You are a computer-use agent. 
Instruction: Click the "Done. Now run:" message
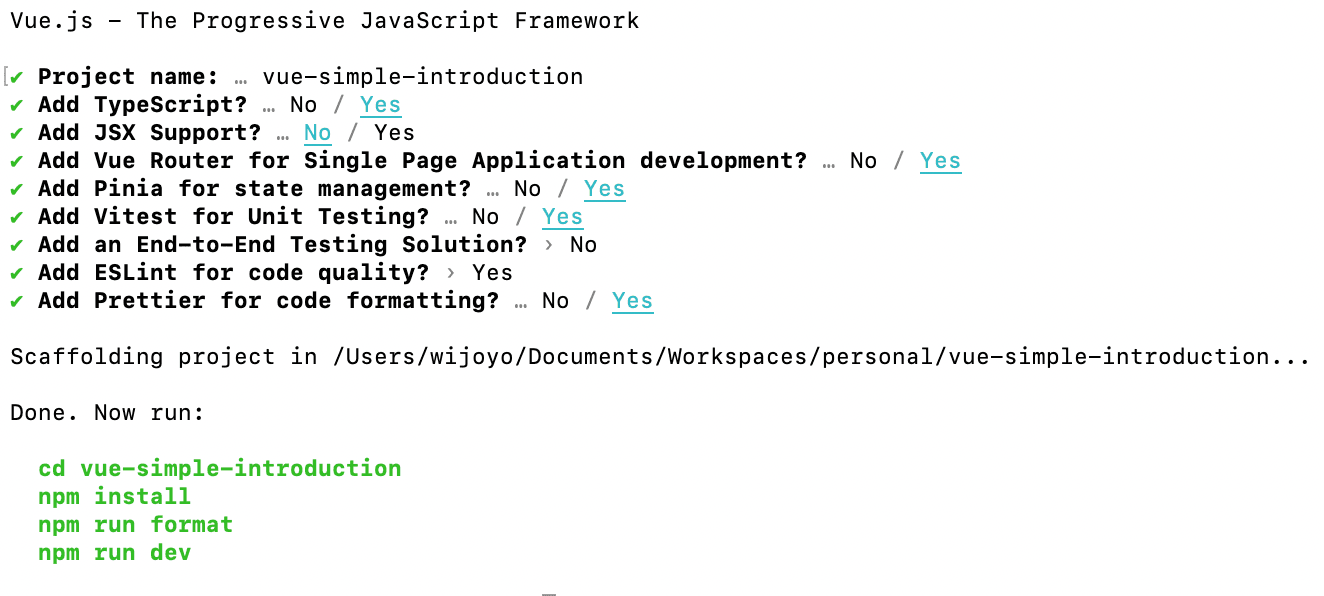(107, 413)
